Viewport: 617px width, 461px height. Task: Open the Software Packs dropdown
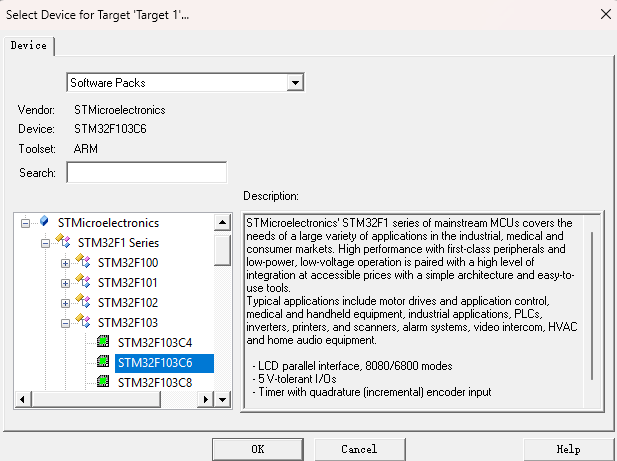(x=295, y=83)
